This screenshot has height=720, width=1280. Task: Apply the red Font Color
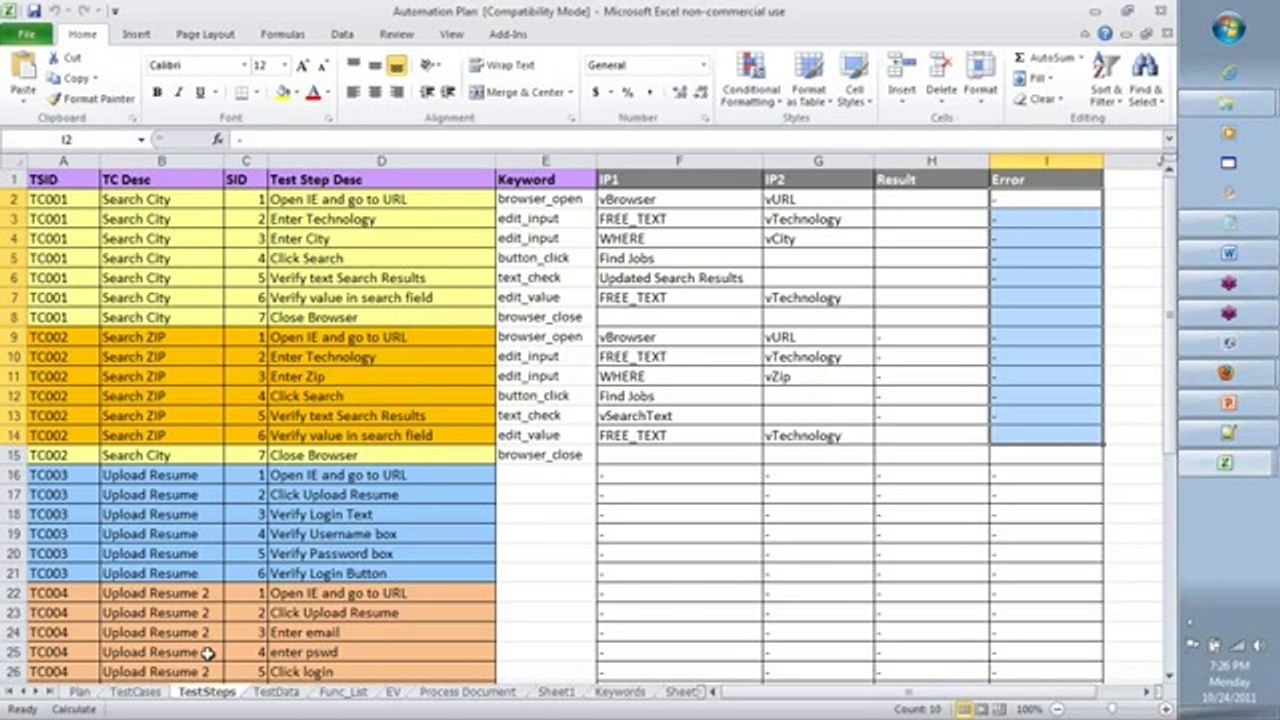click(x=313, y=92)
